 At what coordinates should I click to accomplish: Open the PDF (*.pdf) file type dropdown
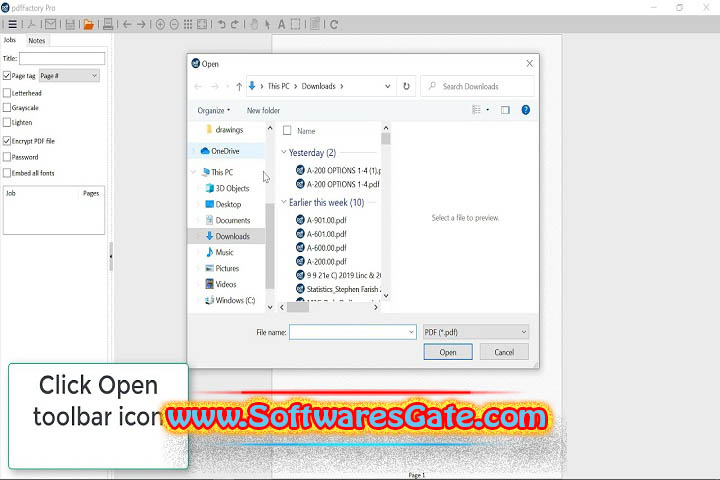[x=476, y=332]
